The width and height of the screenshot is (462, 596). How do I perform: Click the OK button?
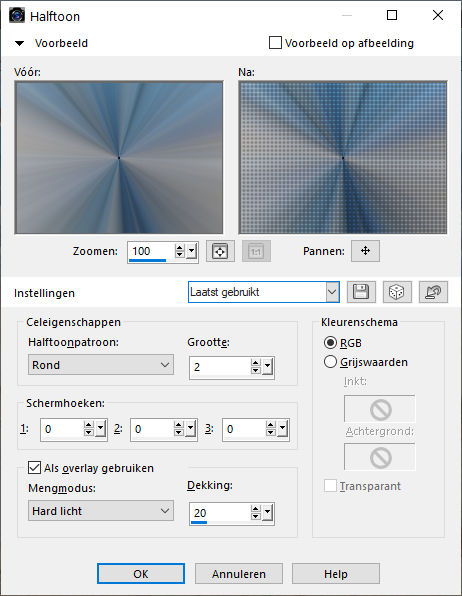pos(141,574)
